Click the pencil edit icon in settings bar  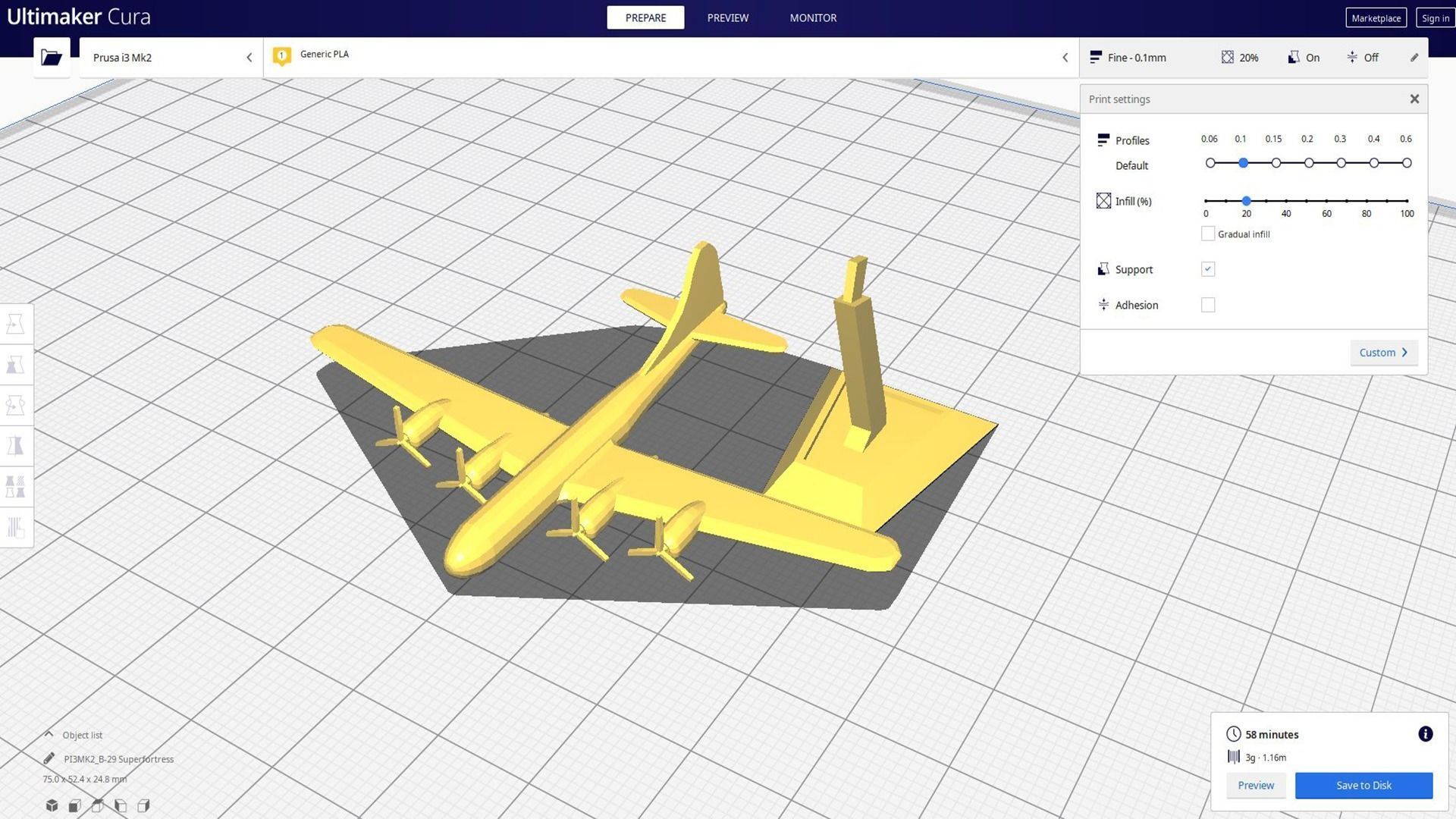pyautogui.click(x=1414, y=58)
